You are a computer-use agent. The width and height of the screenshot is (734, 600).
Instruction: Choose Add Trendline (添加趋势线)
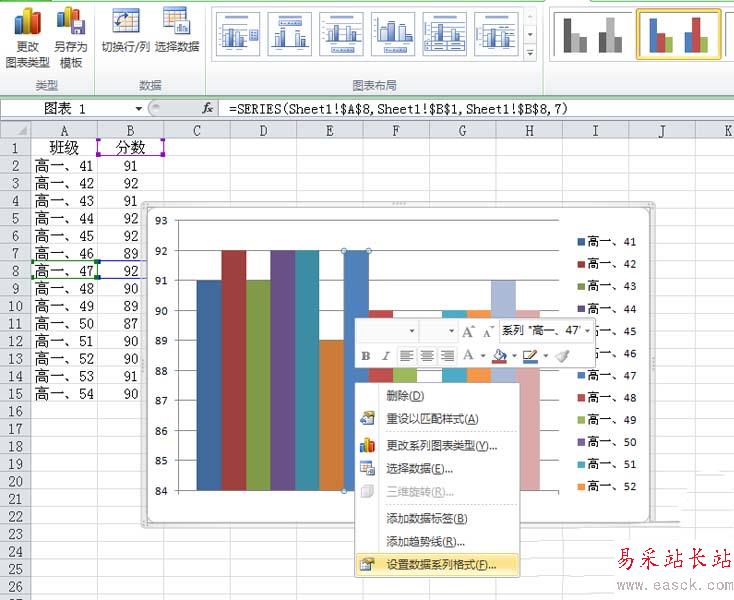437,541
